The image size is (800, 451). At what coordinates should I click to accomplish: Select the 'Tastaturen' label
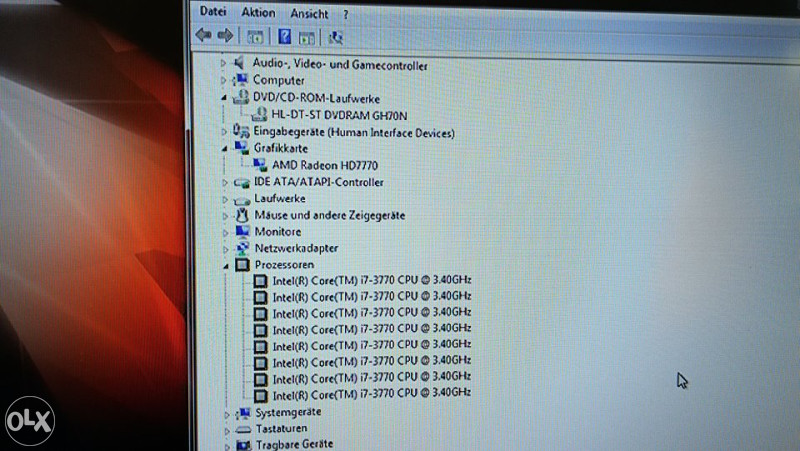[282, 429]
